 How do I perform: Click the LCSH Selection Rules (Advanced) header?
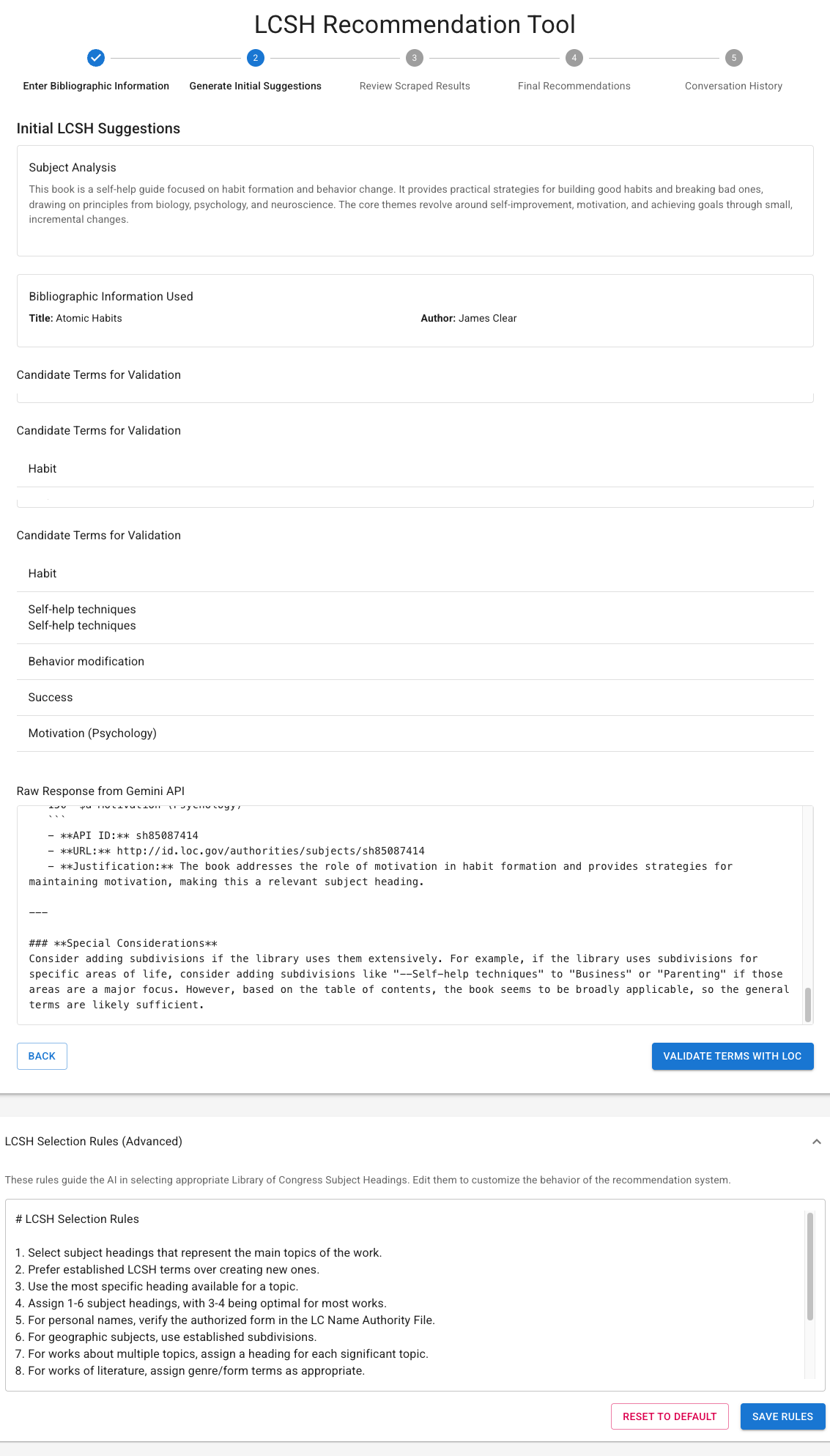tap(94, 1142)
